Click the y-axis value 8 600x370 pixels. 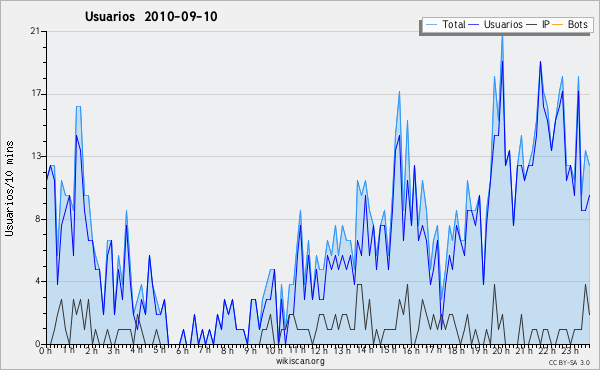point(38,219)
